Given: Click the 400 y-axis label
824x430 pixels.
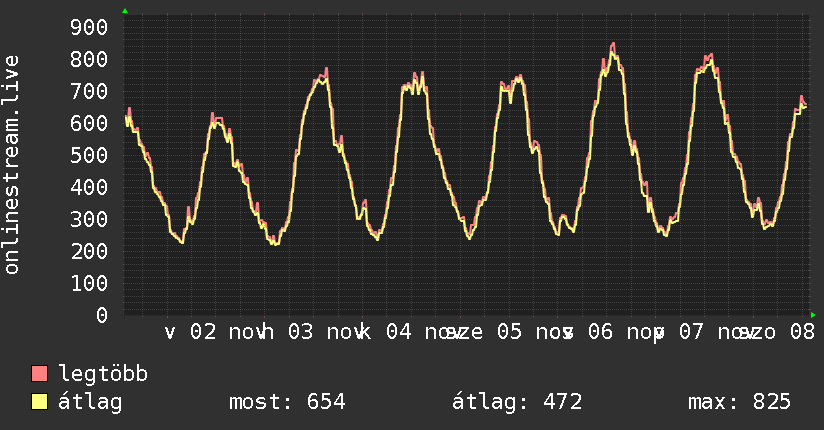Looking at the screenshot, I should 89,187.
